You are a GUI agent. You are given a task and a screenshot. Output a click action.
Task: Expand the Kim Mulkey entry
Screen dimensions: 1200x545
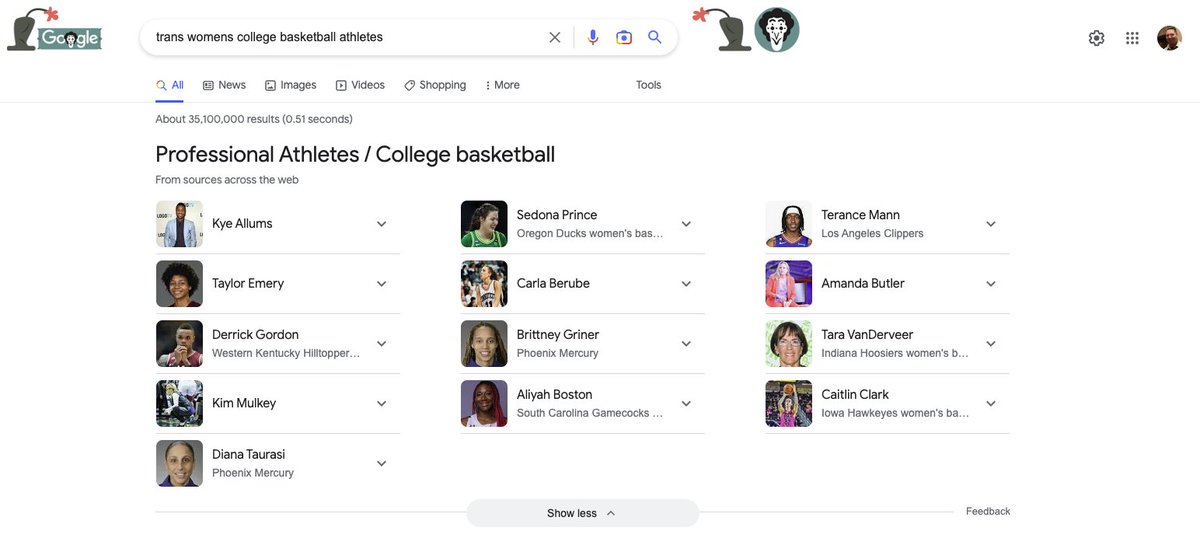[x=381, y=404]
